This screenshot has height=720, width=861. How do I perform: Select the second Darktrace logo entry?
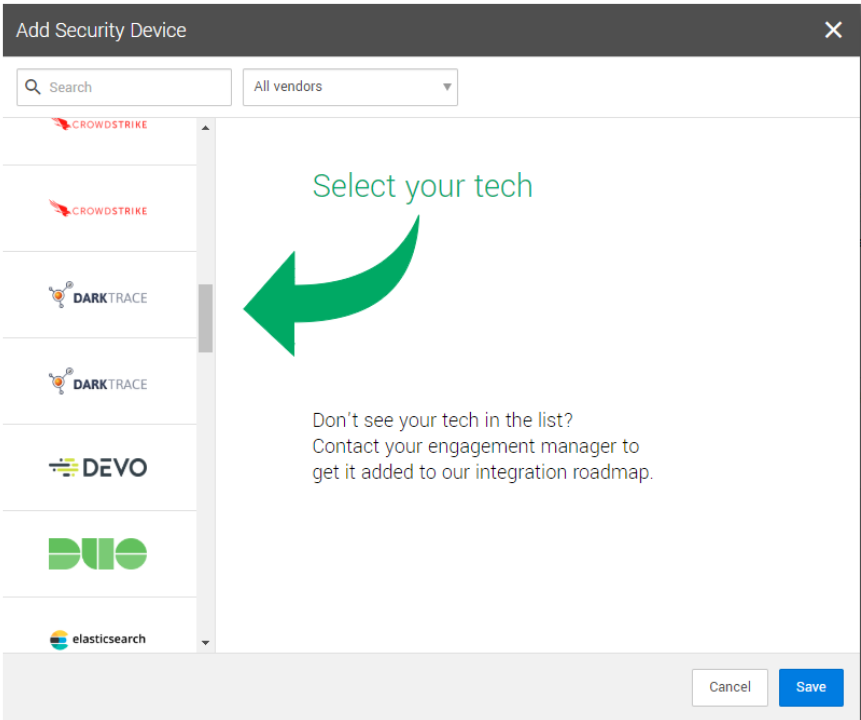tap(99, 382)
